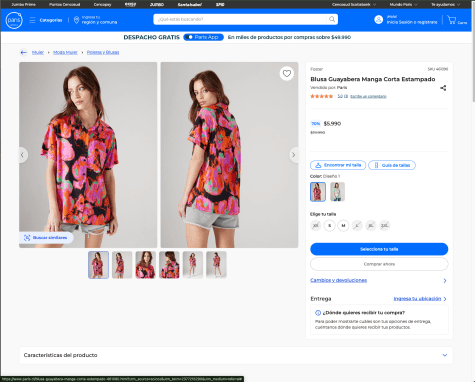The width and height of the screenshot is (475, 382).
Task: Select the fifth gallery thumbnail
Action: pos(193,265)
